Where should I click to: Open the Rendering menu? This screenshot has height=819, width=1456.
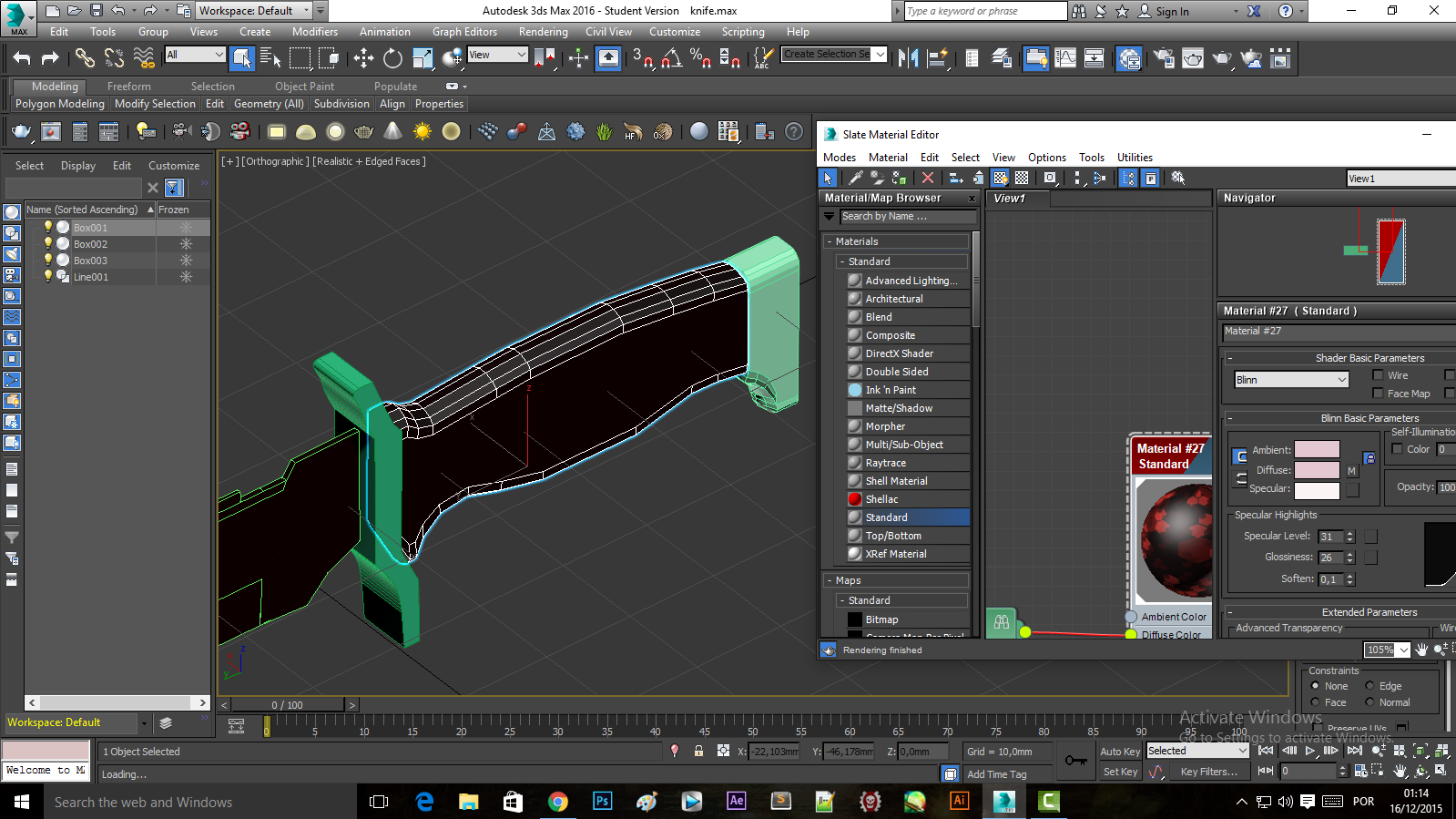tap(543, 32)
